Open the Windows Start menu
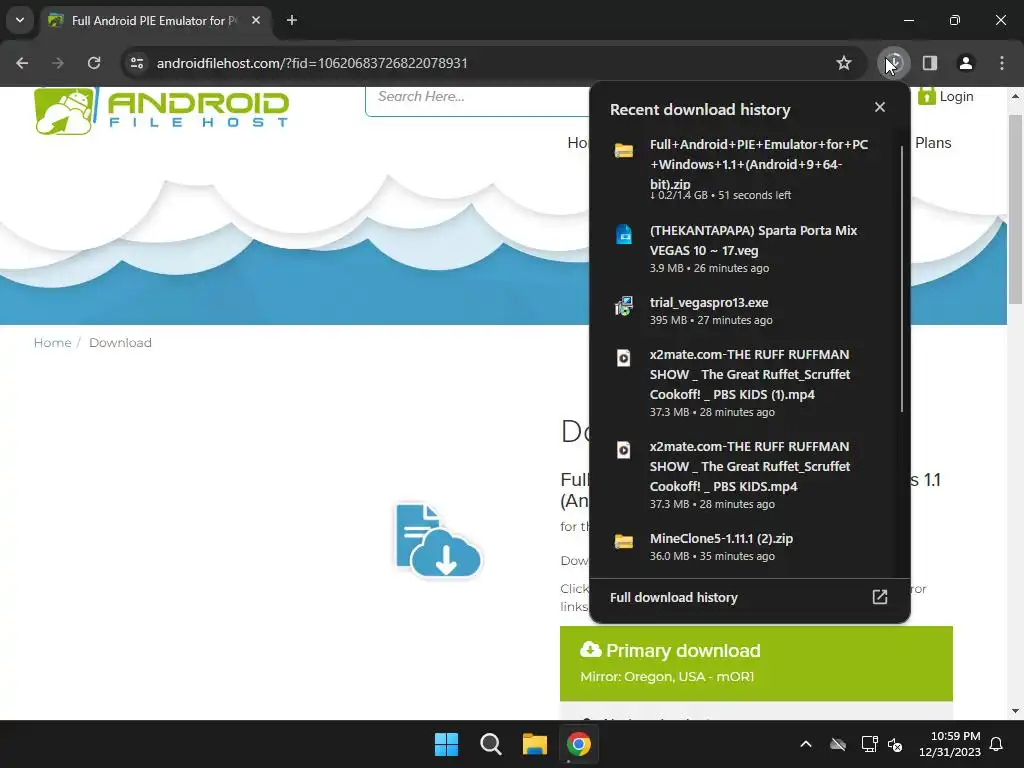Screen dimensions: 1024x768 tap(447, 744)
